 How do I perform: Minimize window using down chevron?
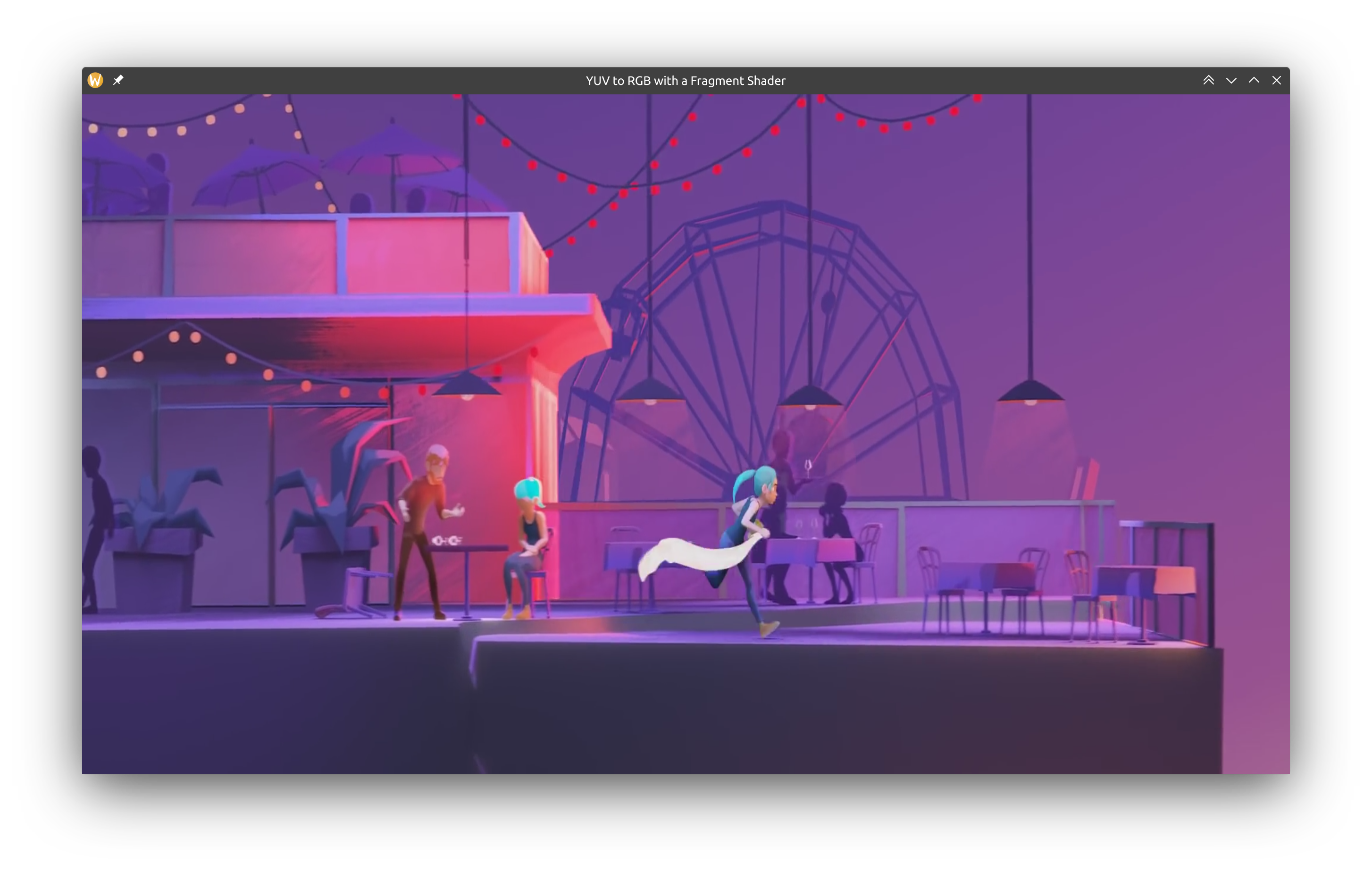[x=1231, y=80]
